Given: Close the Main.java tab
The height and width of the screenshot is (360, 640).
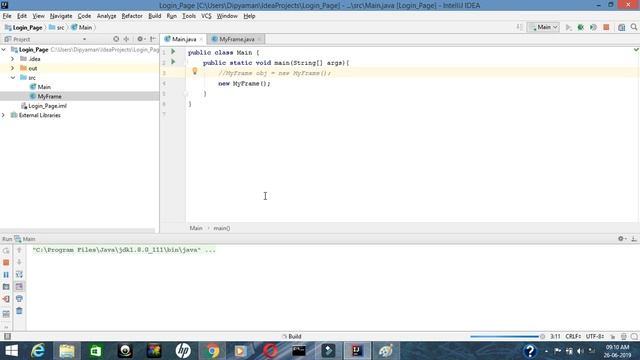Looking at the screenshot, I should pyautogui.click(x=201, y=39).
